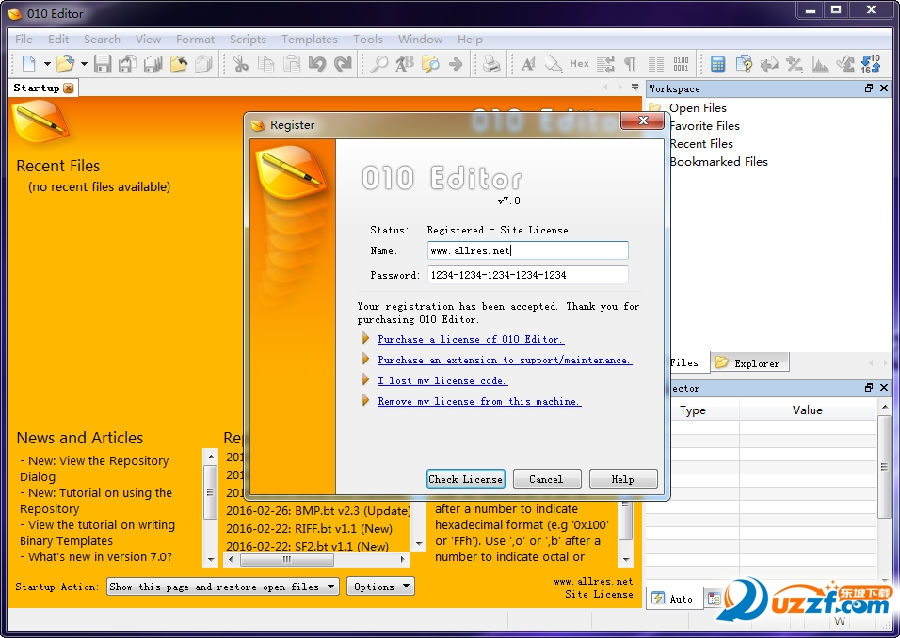Click the News and Articles vertical scrollbar
The image size is (900, 638).
[x=211, y=507]
